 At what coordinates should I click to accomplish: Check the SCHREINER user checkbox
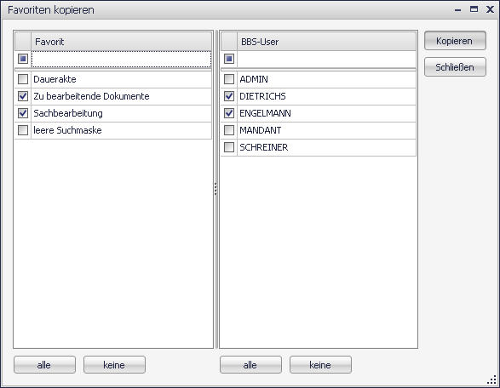point(229,147)
